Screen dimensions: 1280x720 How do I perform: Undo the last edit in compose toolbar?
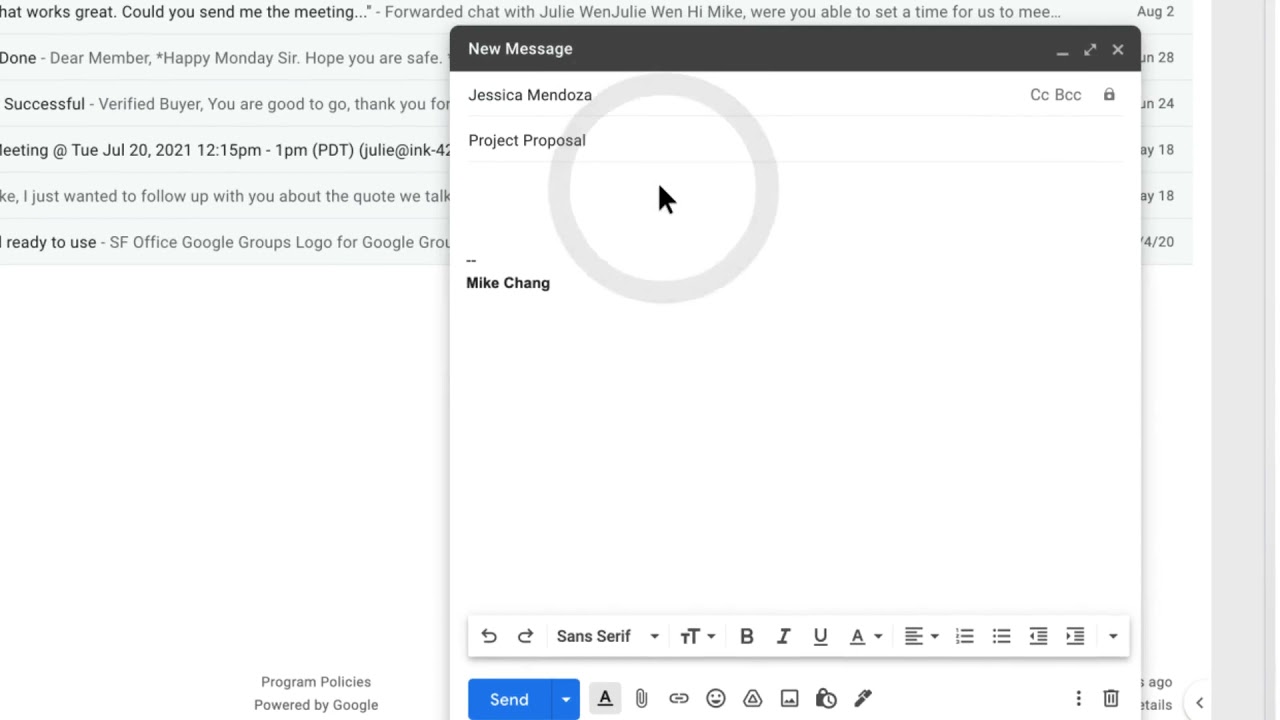[489, 636]
